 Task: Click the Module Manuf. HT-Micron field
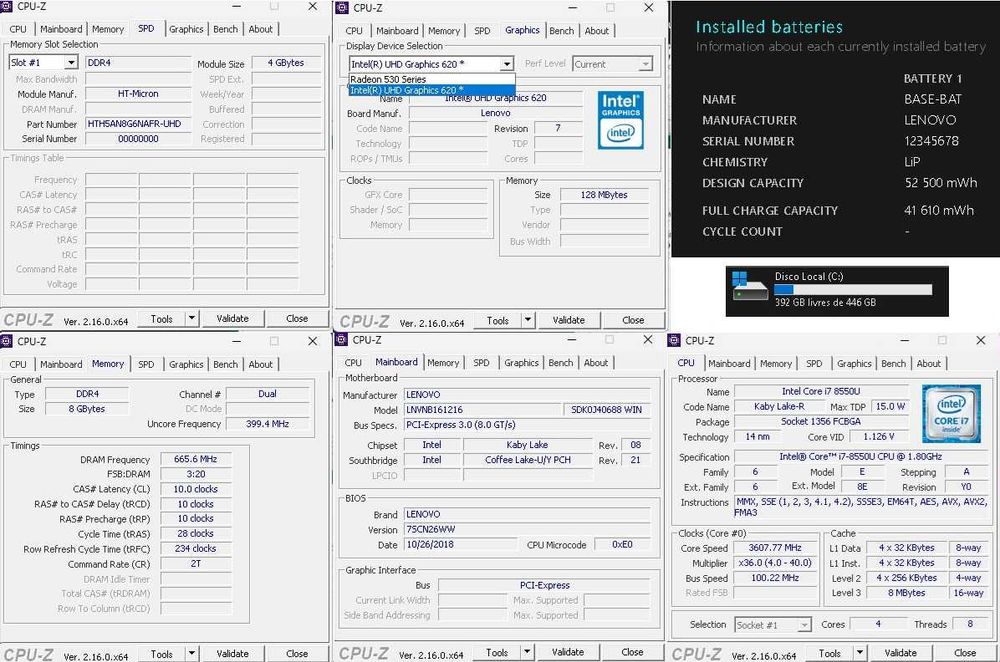pyautogui.click(x=138, y=93)
